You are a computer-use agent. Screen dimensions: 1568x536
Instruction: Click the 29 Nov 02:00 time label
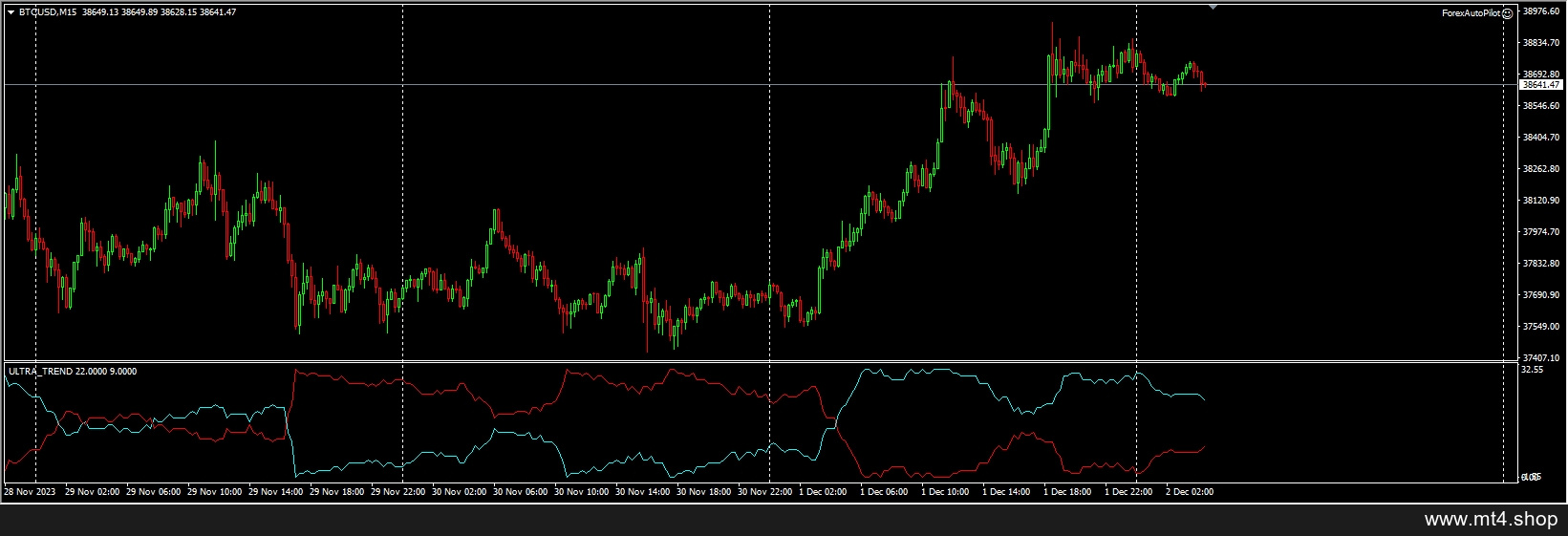click(92, 492)
